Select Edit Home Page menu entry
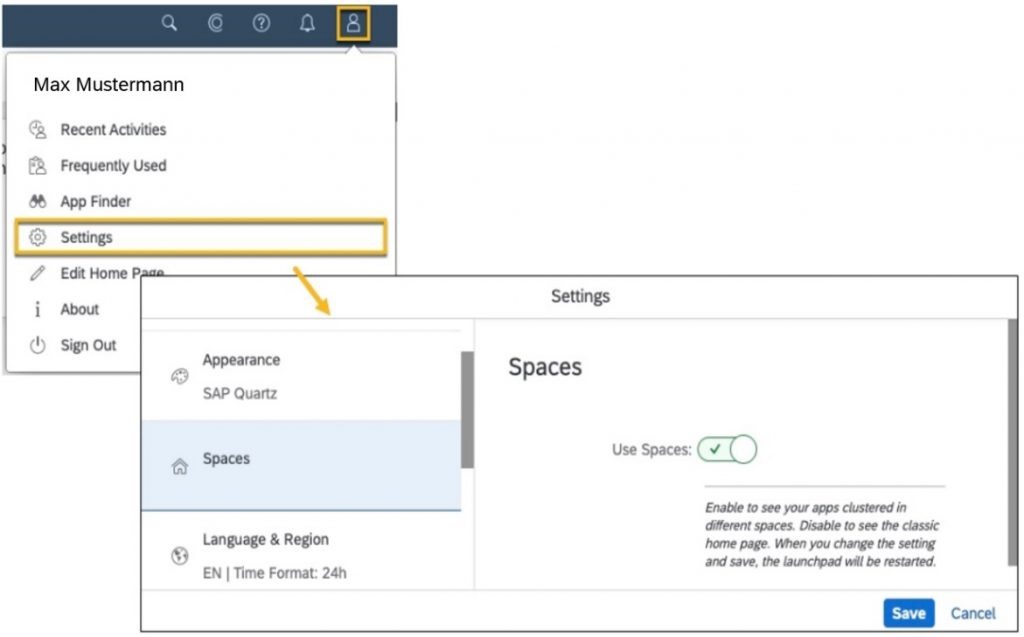 click(x=110, y=274)
